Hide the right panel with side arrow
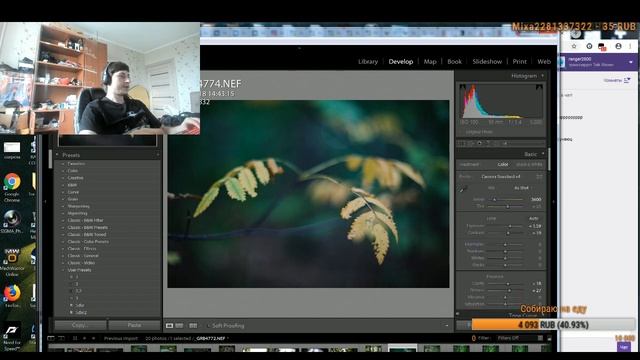Screen dimensions: 640x360 tap(553, 201)
